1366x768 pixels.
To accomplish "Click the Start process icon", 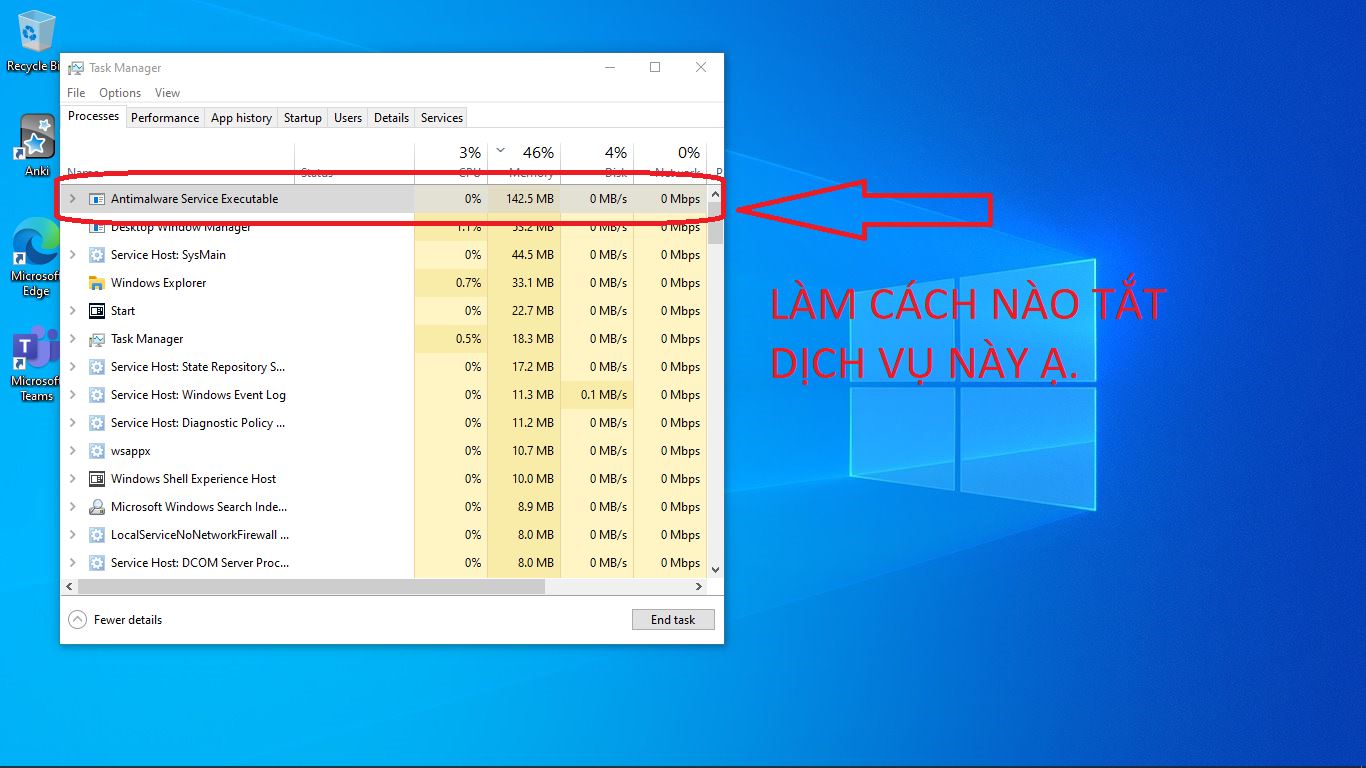I will tap(96, 311).
